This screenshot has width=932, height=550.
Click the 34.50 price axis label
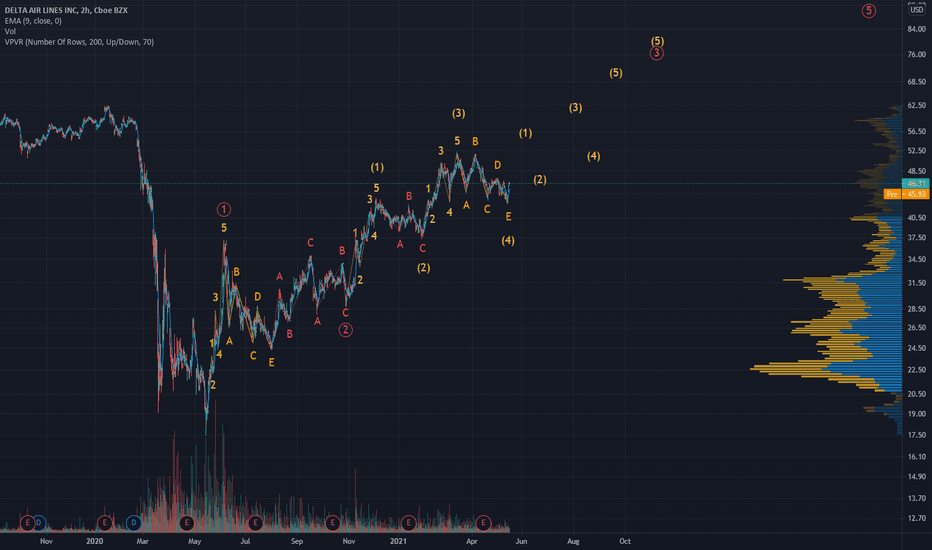click(x=917, y=259)
